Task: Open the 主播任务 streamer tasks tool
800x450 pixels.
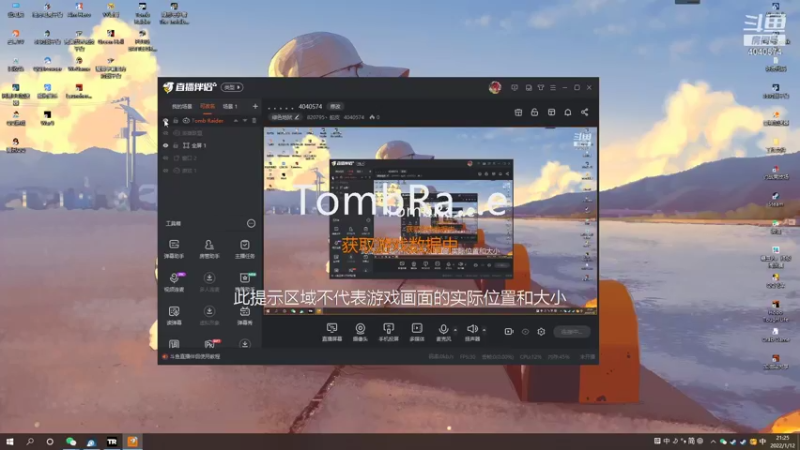Action: [x=244, y=249]
